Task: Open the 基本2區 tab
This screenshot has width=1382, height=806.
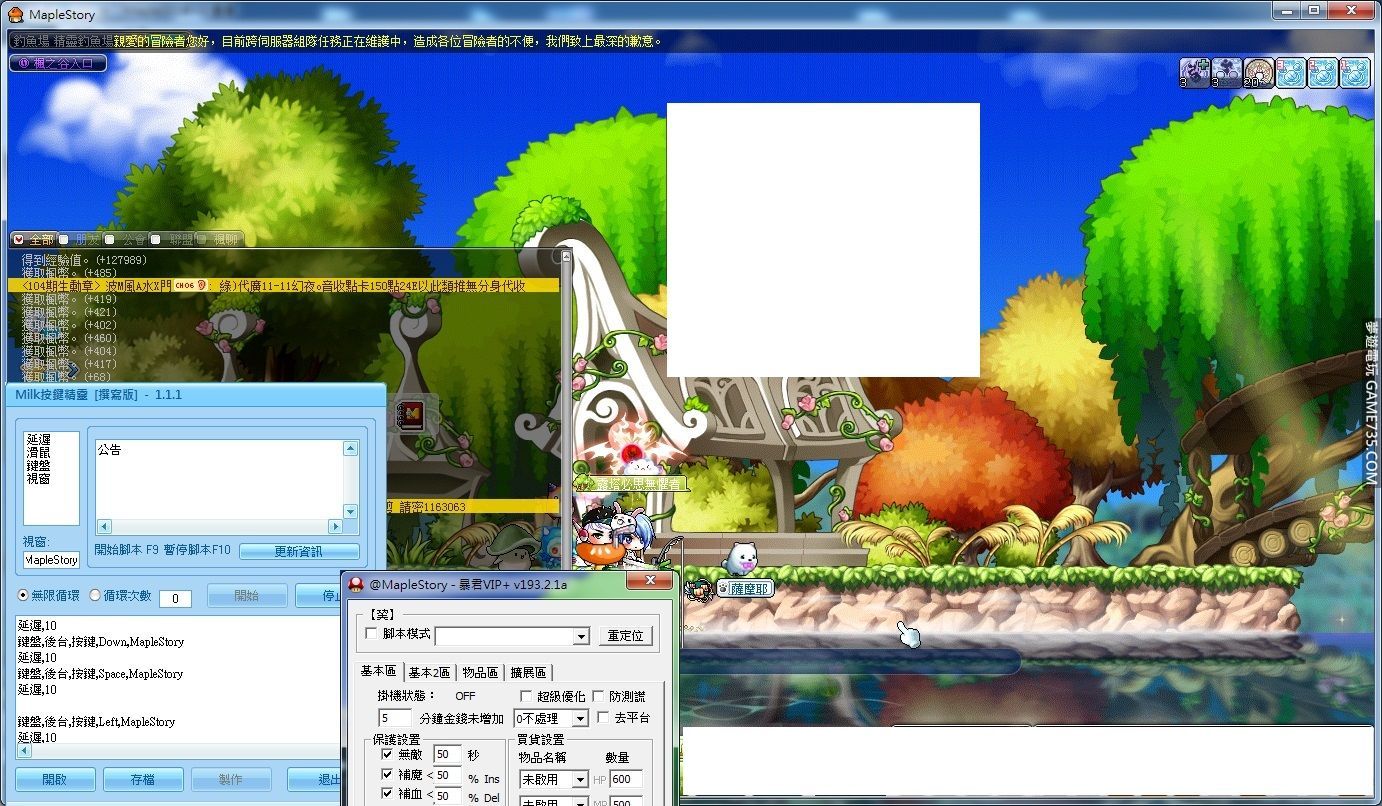Action: coord(429,672)
